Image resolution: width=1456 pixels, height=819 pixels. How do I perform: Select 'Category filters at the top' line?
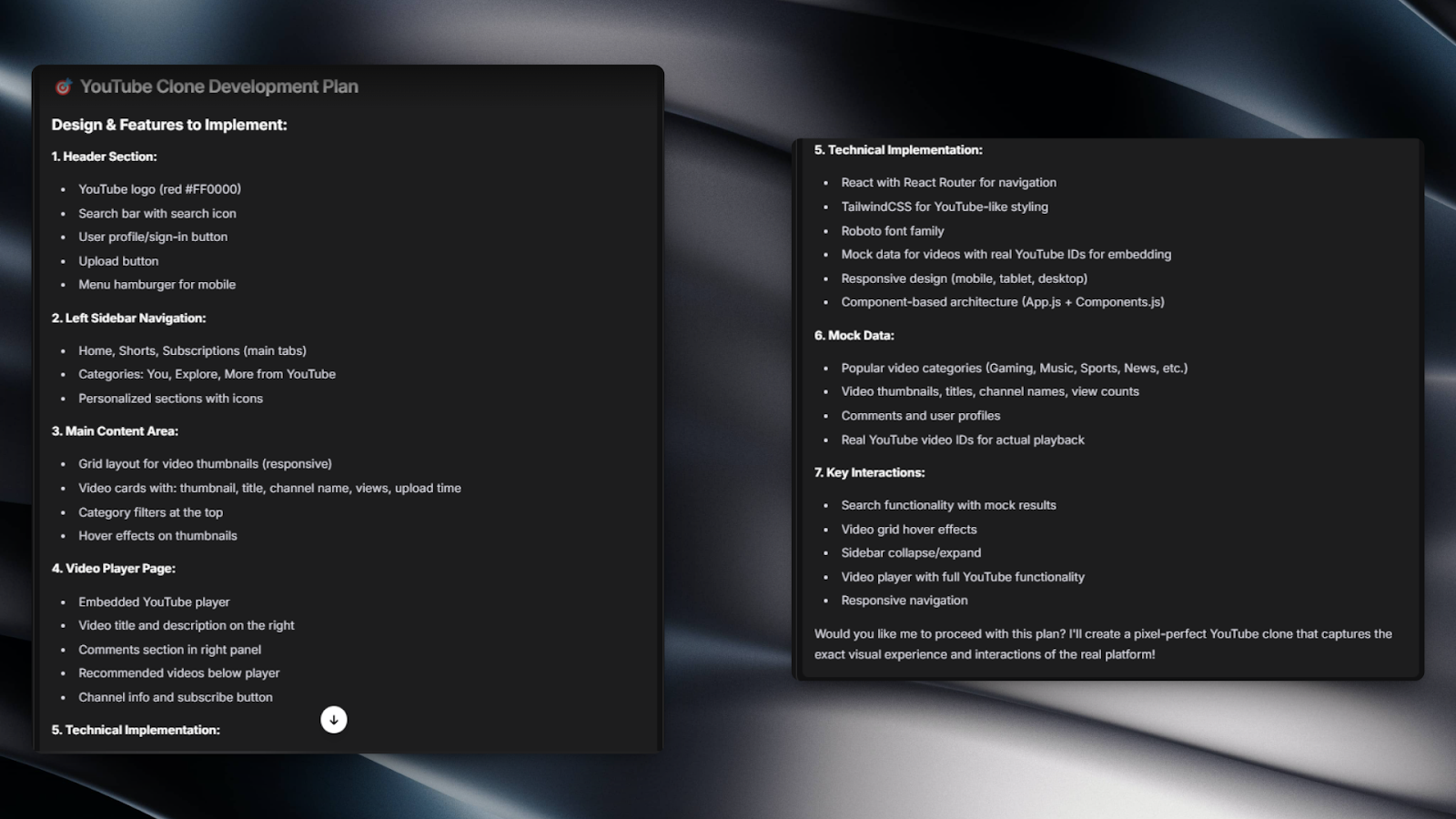[150, 512]
